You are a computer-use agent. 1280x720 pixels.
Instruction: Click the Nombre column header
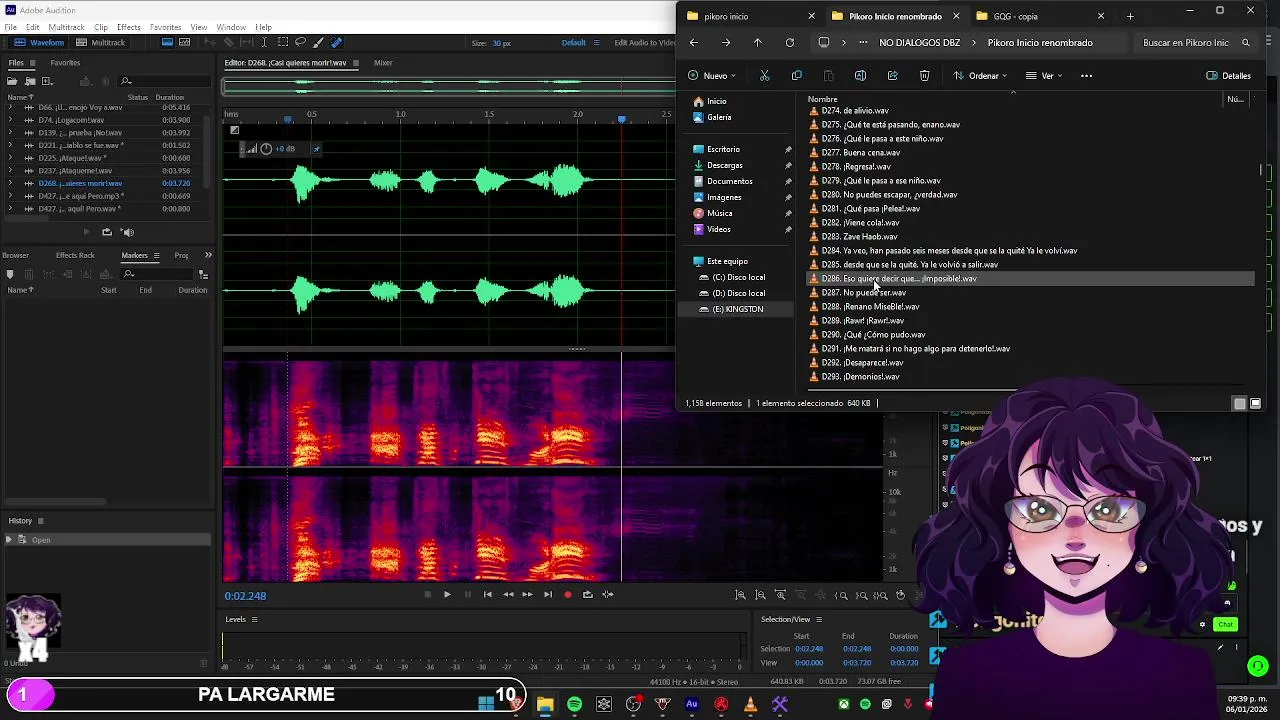pyautogui.click(x=823, y=99)
